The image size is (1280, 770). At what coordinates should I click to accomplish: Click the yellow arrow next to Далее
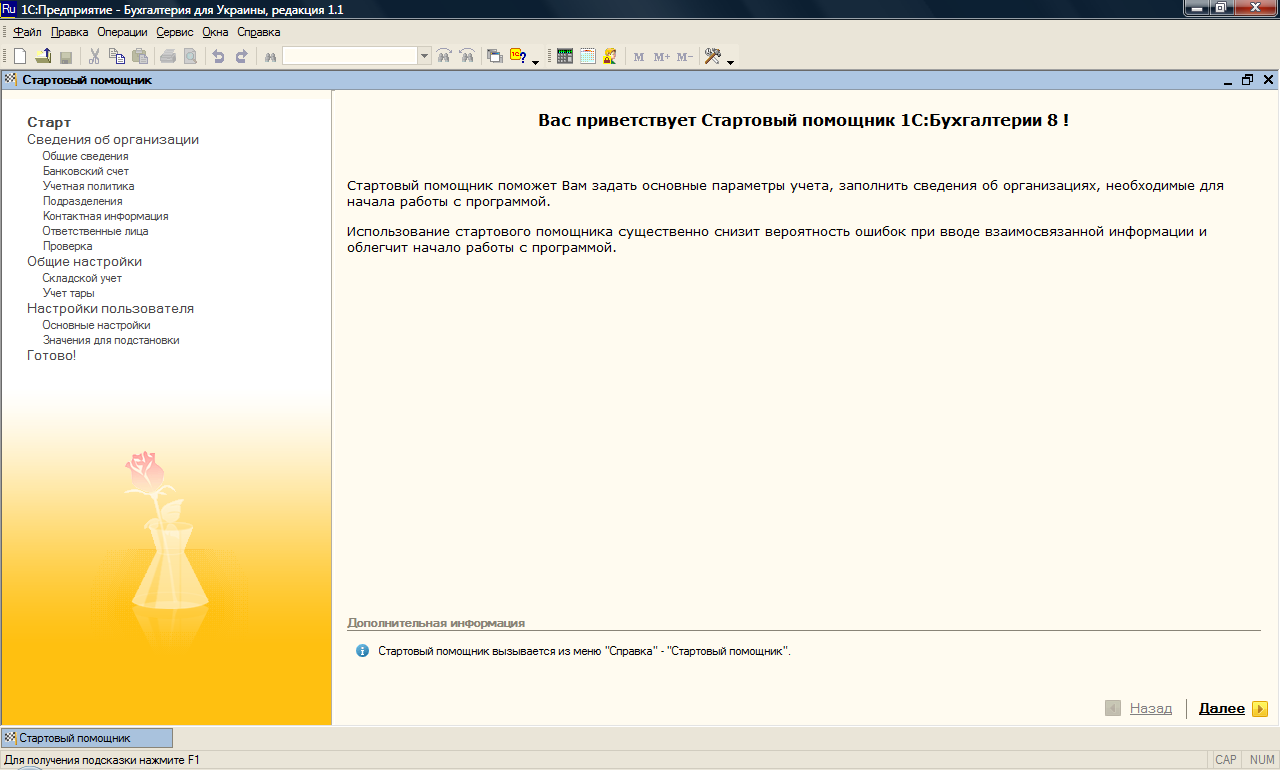(x=1260, y=708)
